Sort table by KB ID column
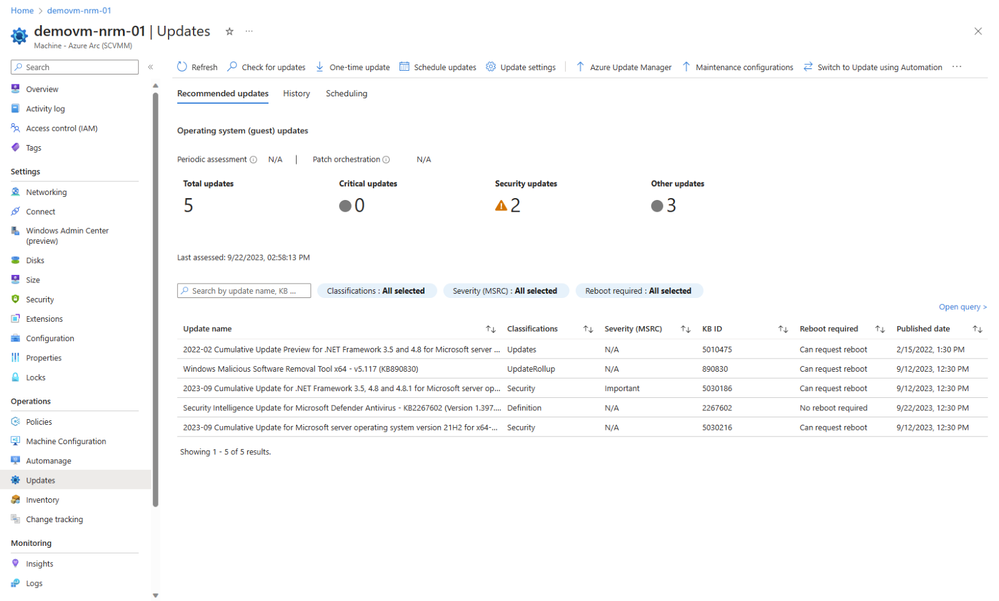 coord(783,329)
